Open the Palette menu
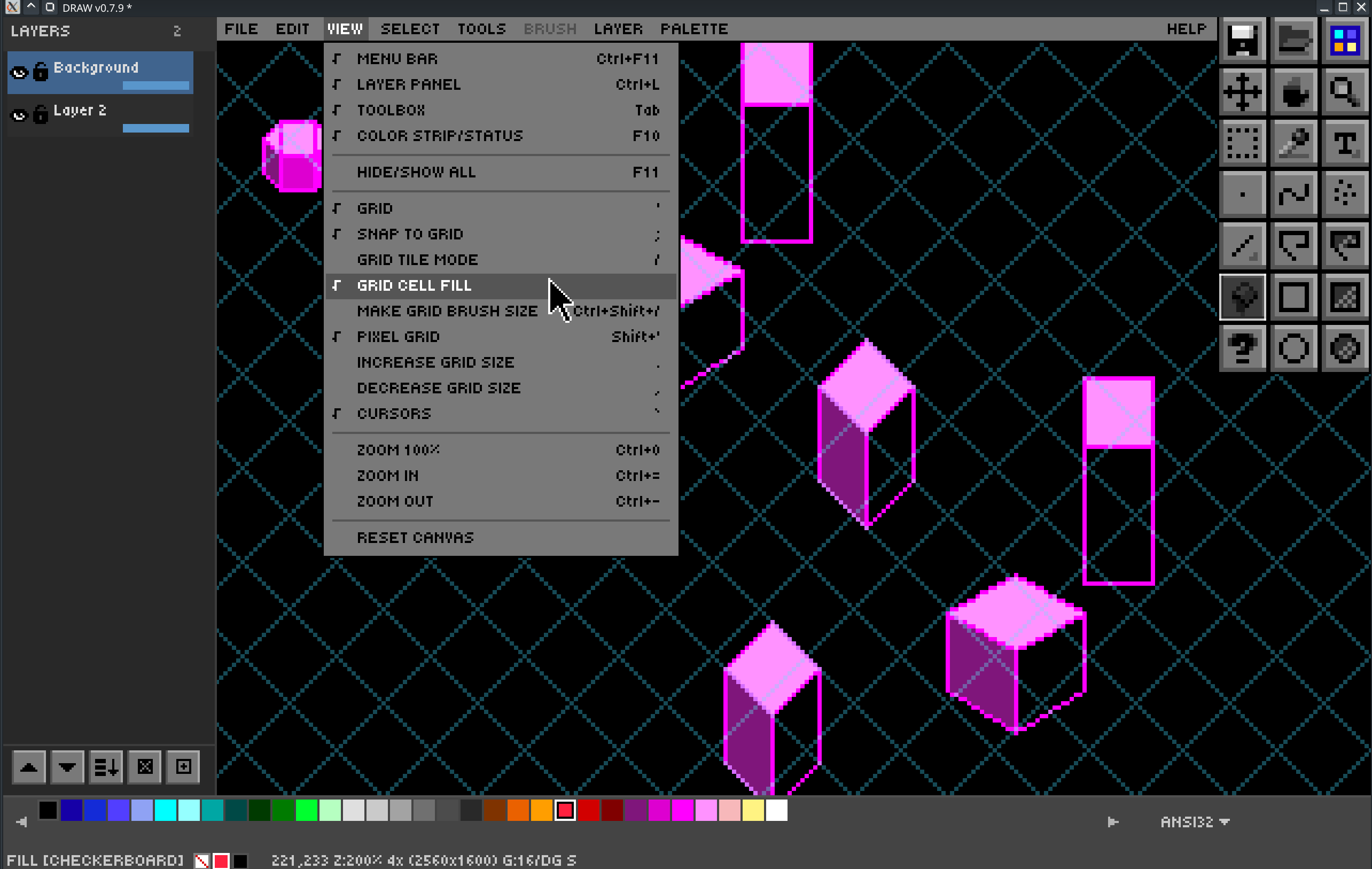 coord(693,29)
